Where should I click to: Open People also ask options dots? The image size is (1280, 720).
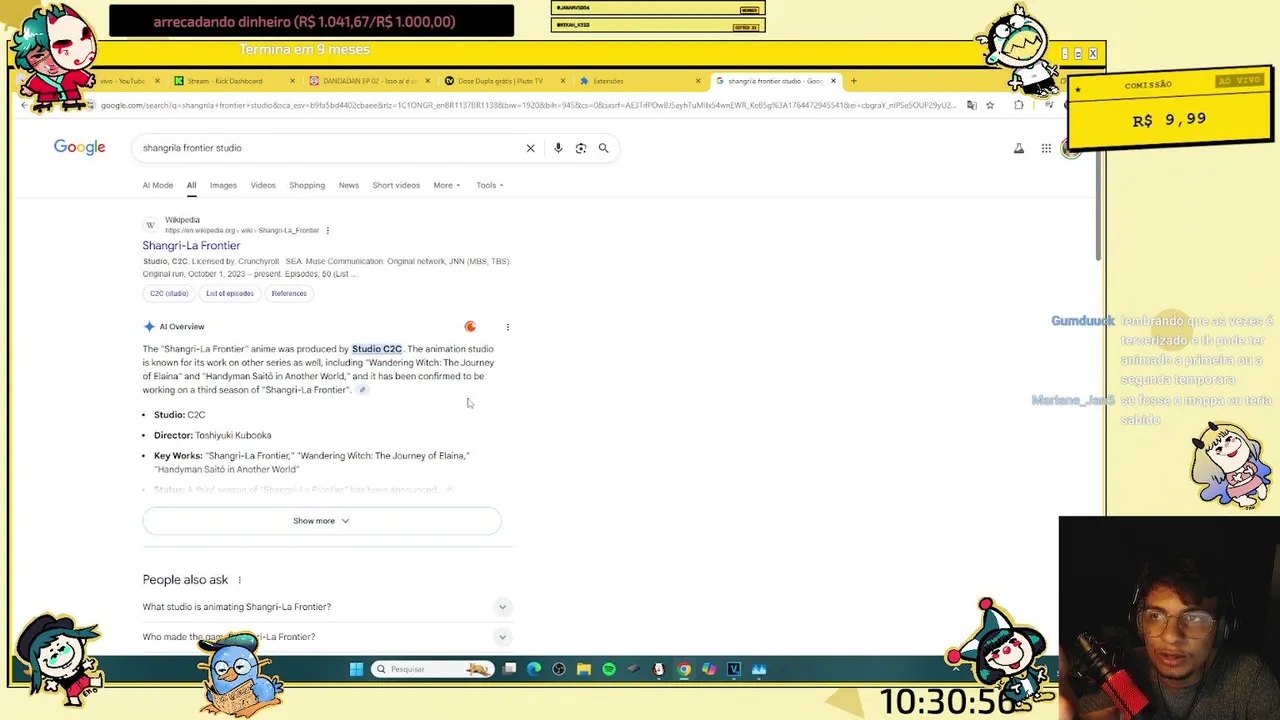(x=239, y=580)
